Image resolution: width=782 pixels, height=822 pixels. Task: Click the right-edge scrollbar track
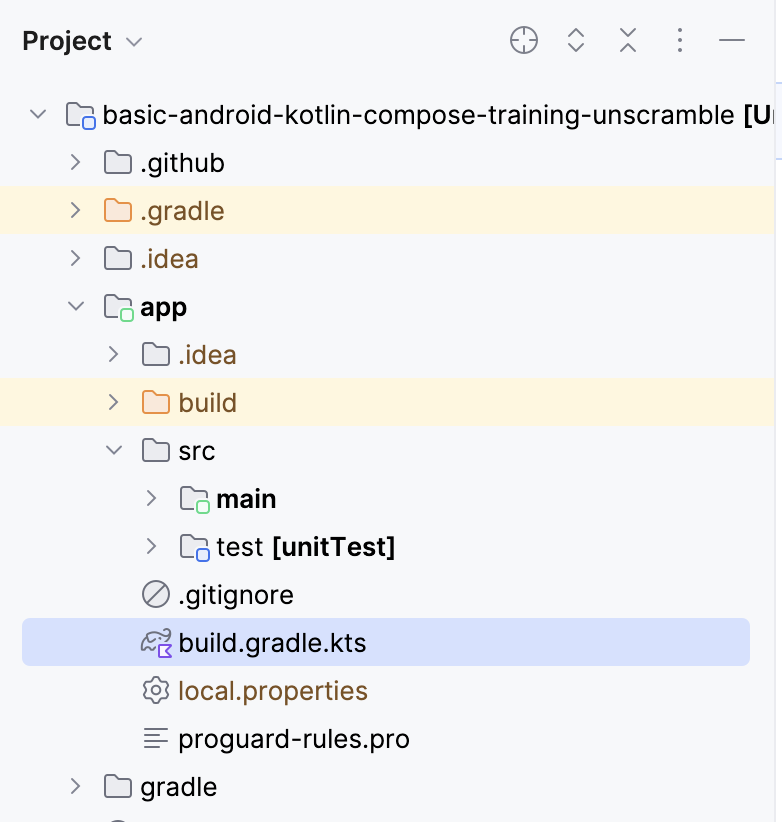pos(777,400)
